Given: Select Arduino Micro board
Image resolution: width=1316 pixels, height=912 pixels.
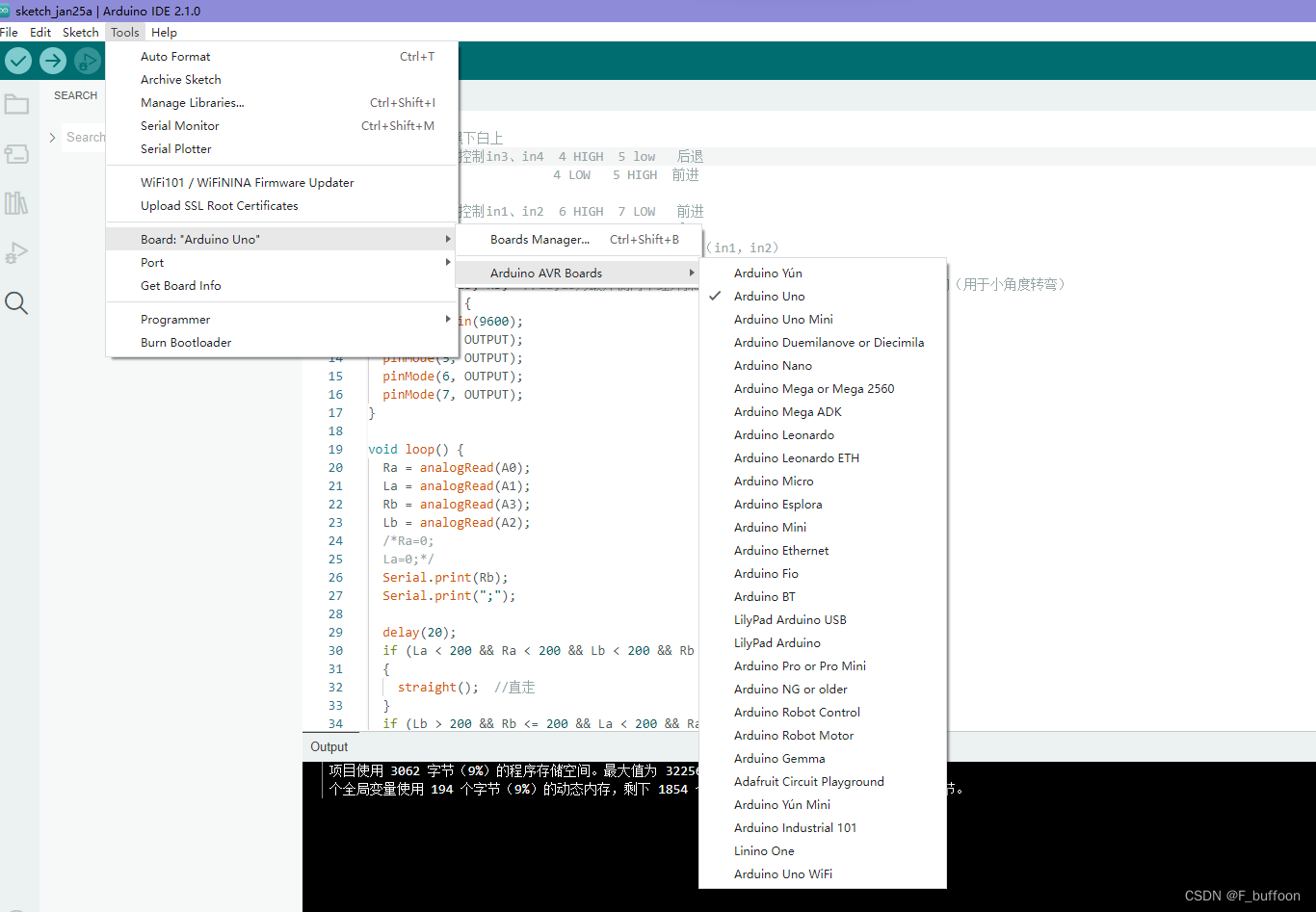Looking at the screenshot, I should pos(823,481).
